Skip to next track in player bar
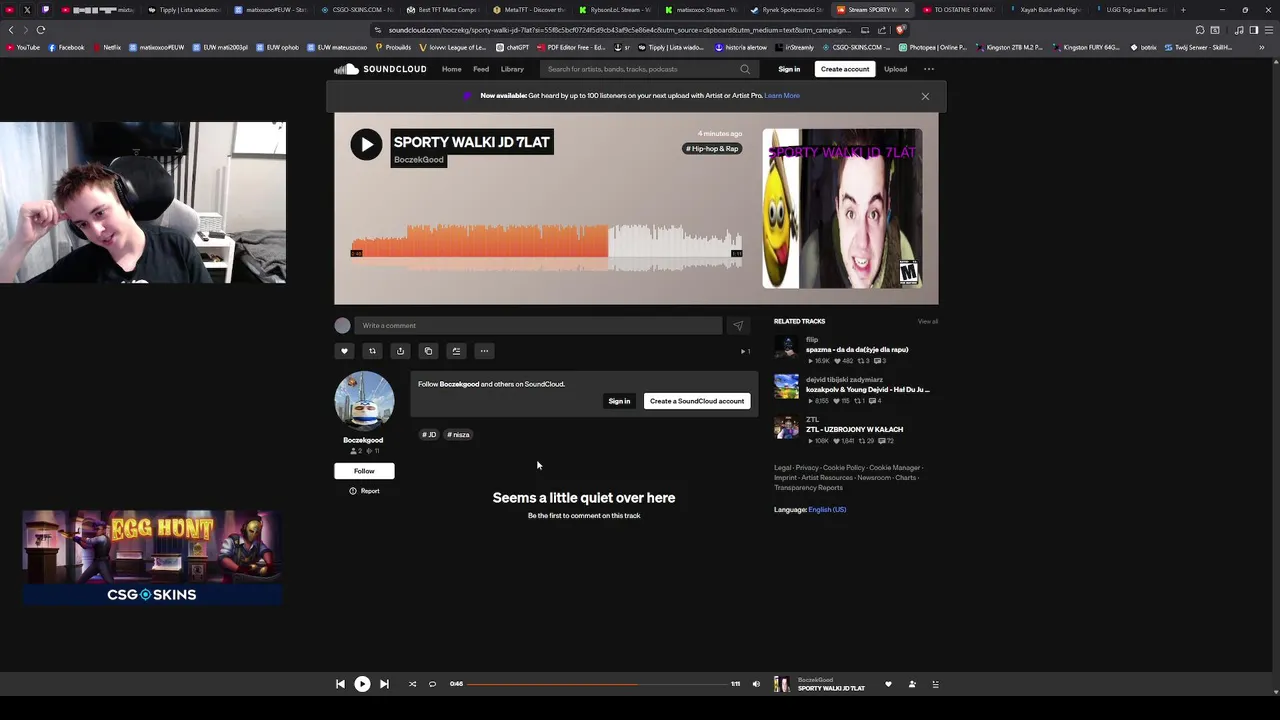 click(x=384, y=684)
